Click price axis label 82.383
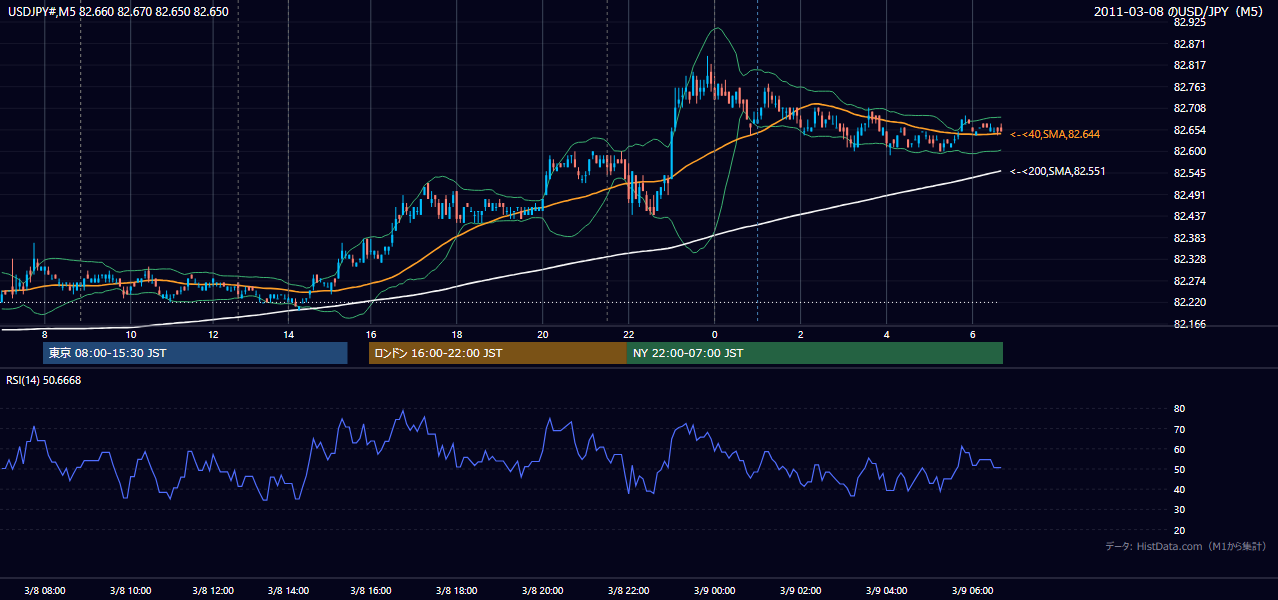This screenshot has width=1278, height=600. click(1190, 238)
